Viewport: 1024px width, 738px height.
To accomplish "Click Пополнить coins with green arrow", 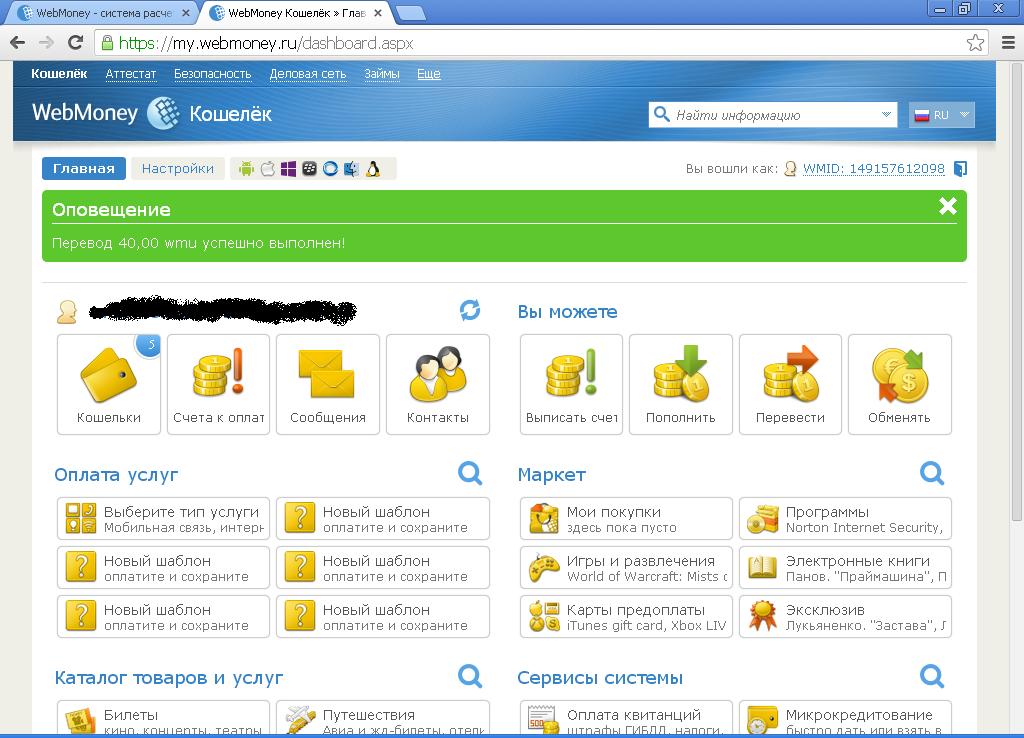I will tap(680, 384).
